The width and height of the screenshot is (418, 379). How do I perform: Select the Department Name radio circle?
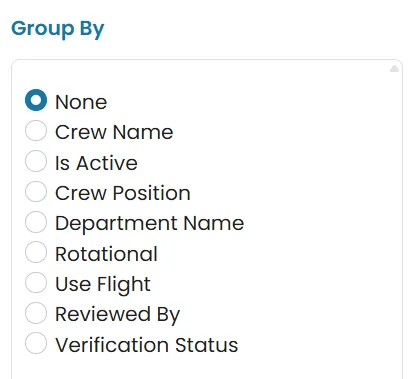(x=36, y=222)
